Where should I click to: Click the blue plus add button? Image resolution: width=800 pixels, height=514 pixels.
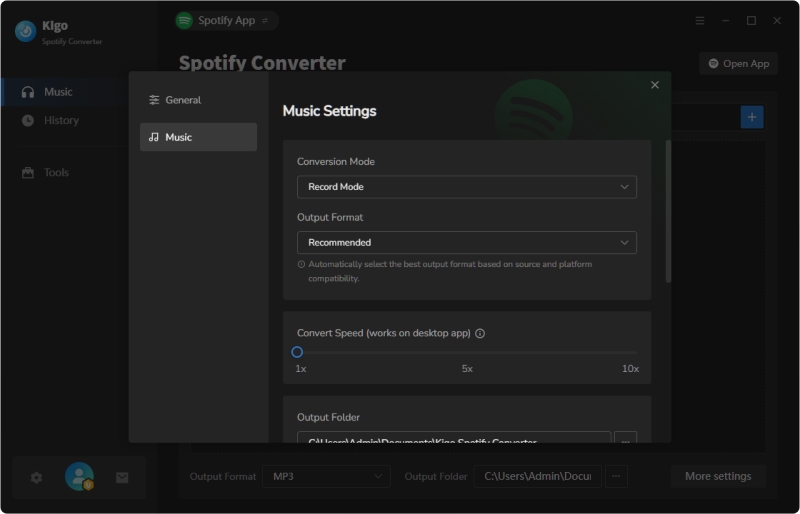coord(752,117)
